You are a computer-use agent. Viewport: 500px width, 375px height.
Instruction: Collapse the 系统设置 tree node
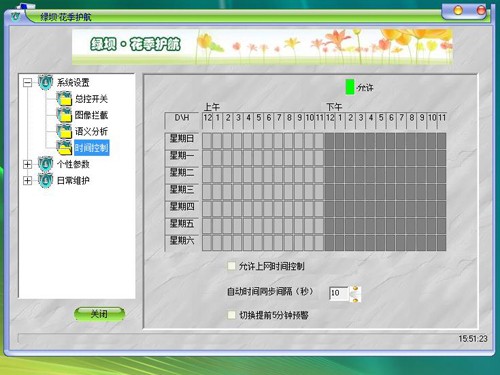pyautogui.click(x=28, y=82)
